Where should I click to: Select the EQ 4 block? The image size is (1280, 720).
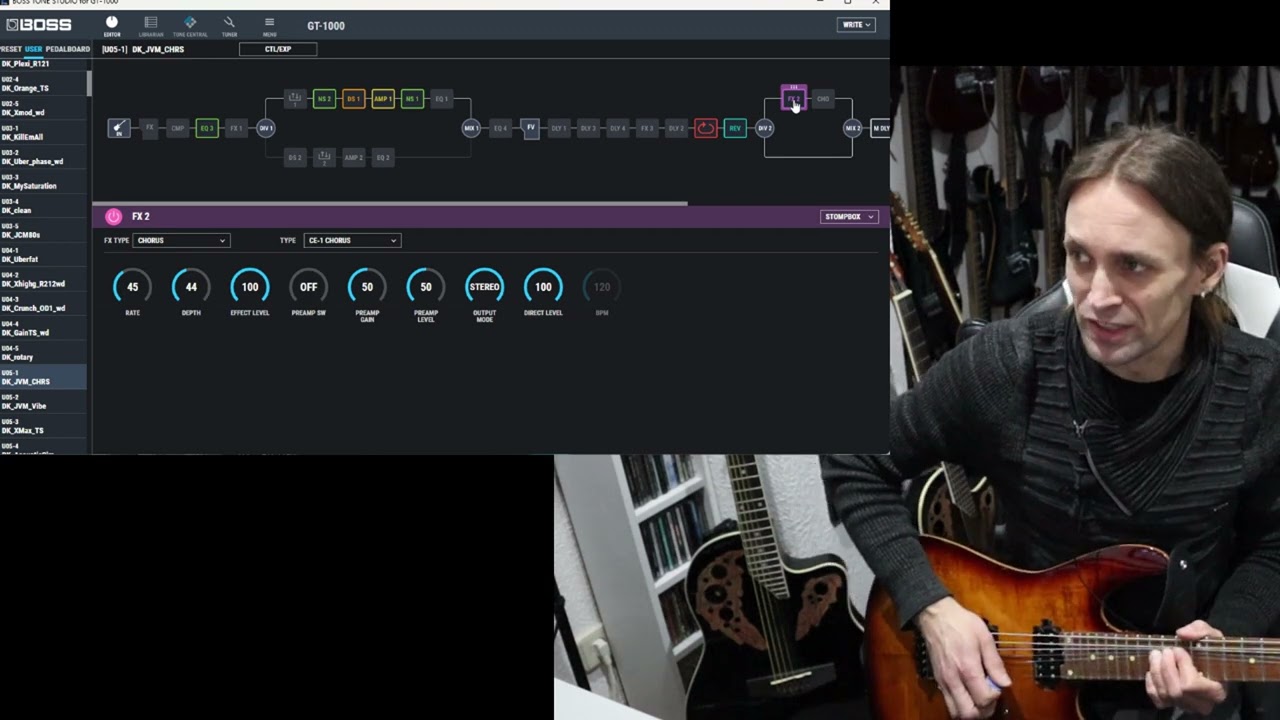(x=500, y=128)
